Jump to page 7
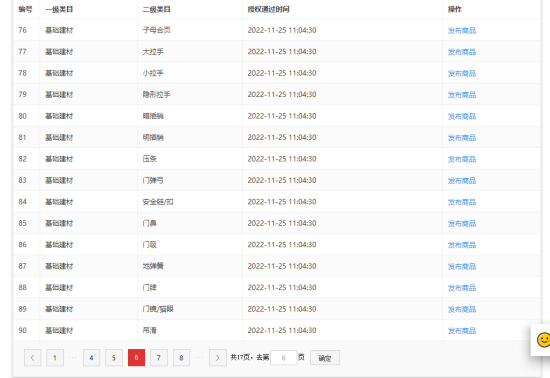 click(x=159, y=358)
